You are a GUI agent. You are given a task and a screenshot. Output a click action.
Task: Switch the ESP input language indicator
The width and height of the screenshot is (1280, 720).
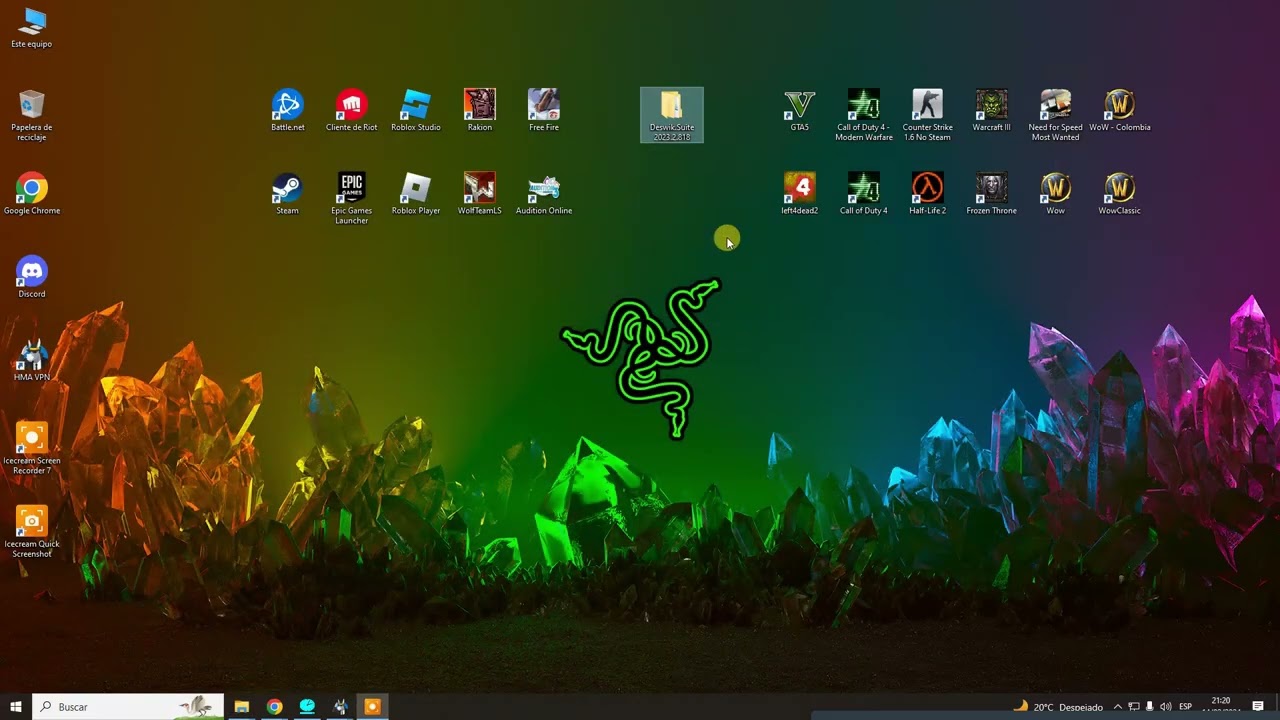point(1186,706)
